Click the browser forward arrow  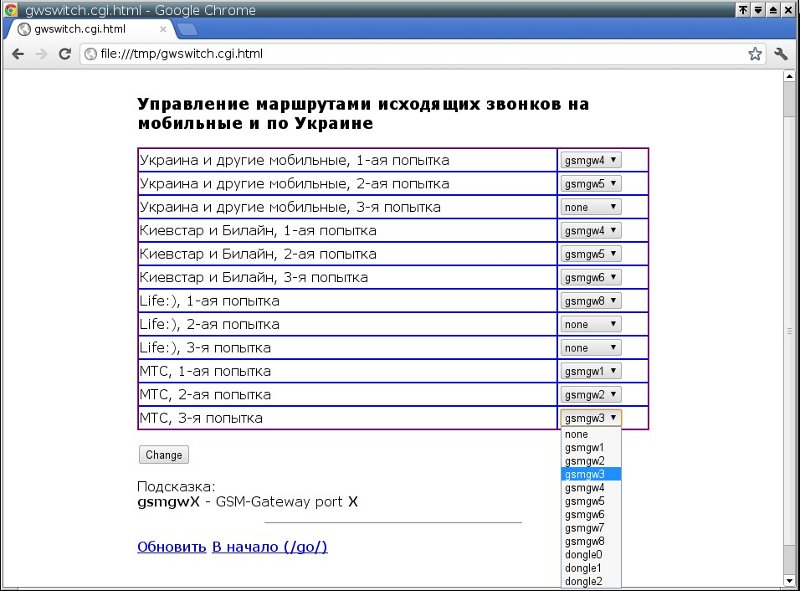click(41, 54)
